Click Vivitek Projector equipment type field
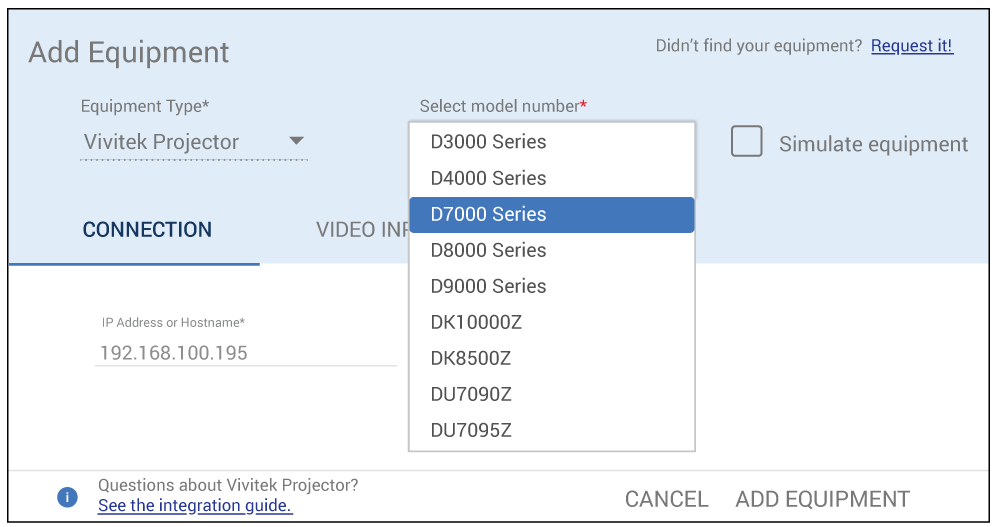 [180, 142]
